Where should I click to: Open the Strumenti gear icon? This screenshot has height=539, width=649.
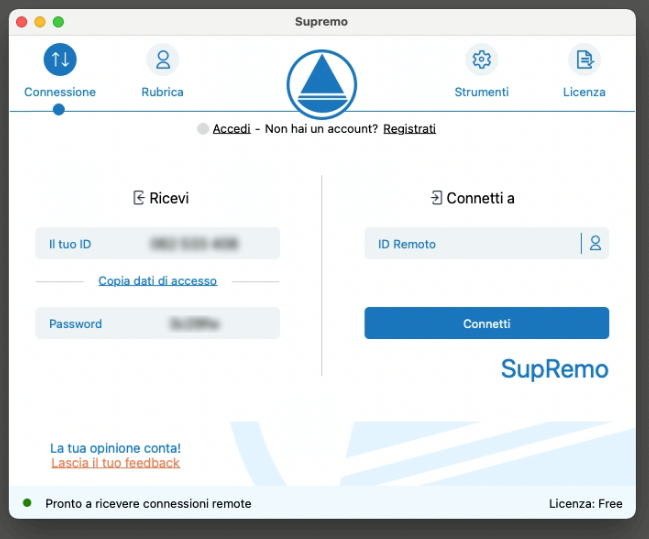[481, 60]
